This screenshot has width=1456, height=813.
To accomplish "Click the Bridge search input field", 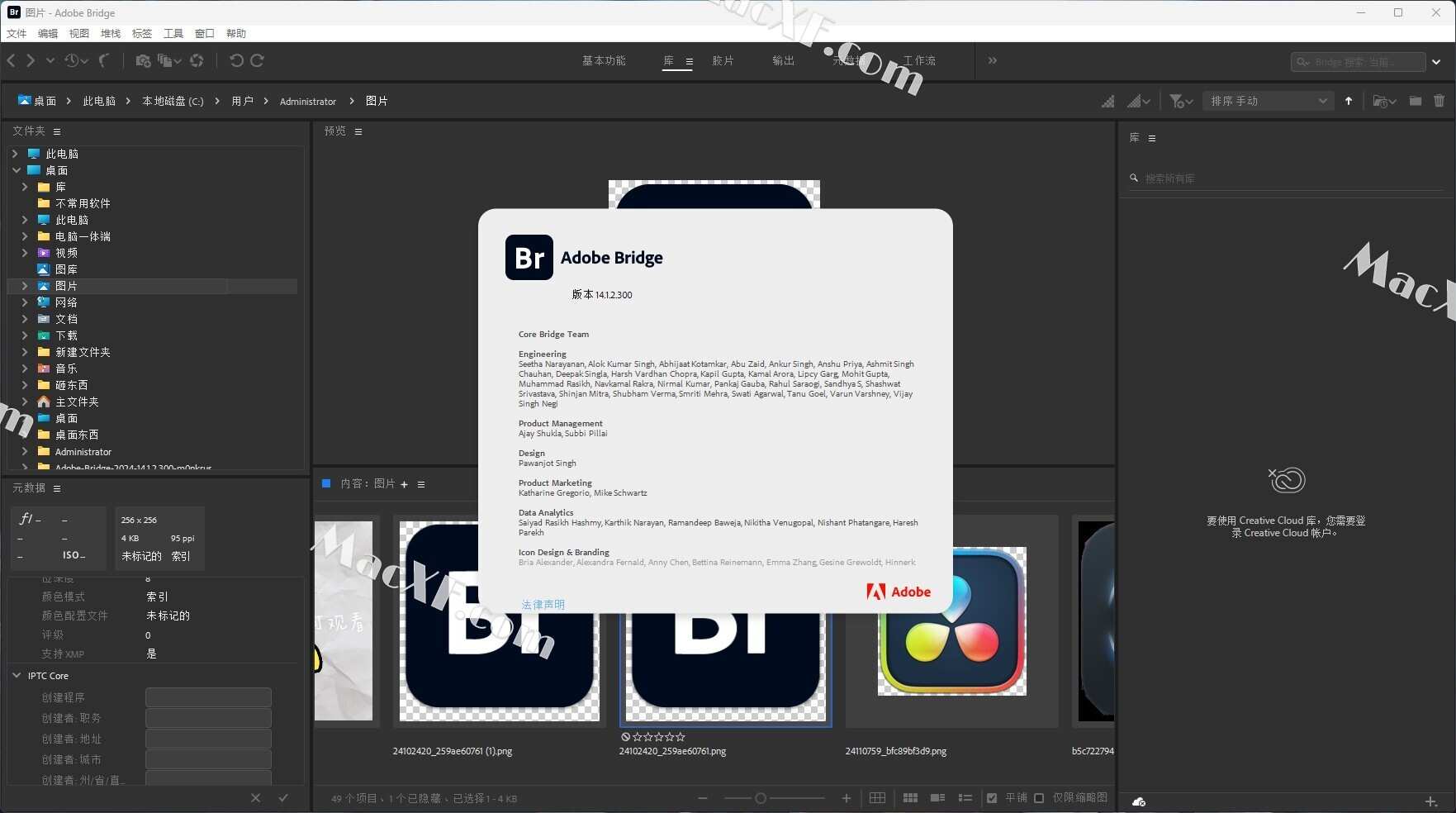I will point(1358,62).
